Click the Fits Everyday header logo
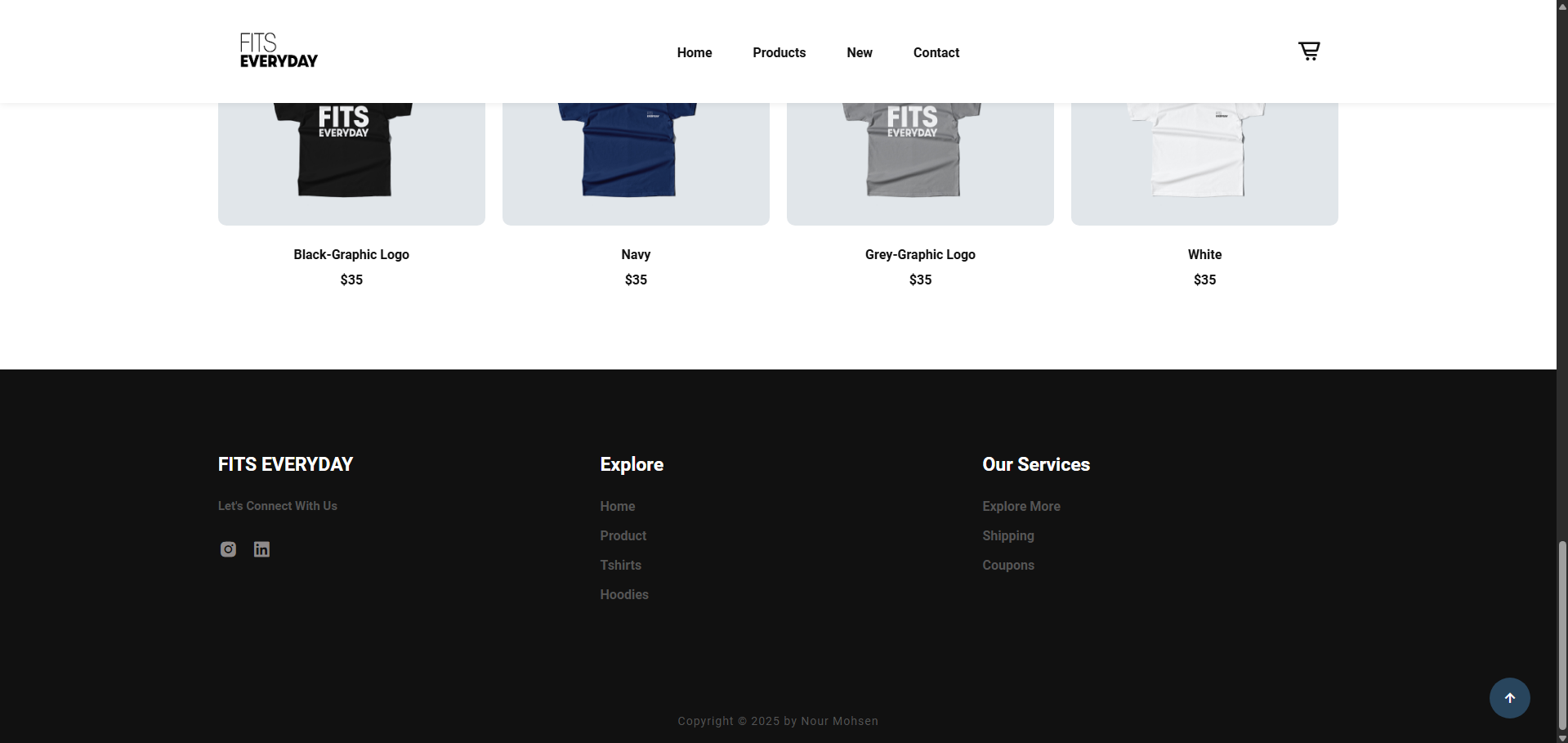This screenshot has height=743, width=1568. (279, 51)
